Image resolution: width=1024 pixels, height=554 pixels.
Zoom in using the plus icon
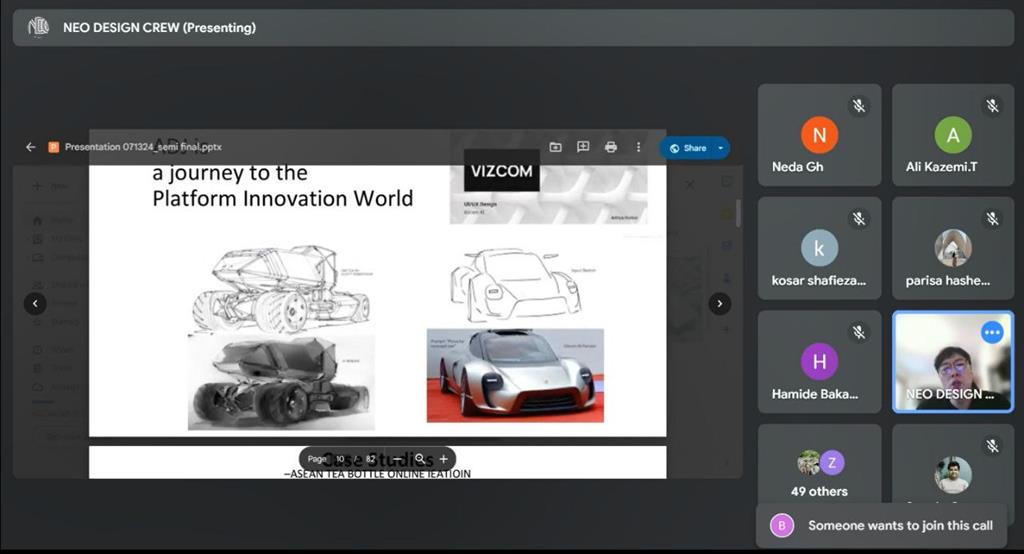[x=443, y=459]
